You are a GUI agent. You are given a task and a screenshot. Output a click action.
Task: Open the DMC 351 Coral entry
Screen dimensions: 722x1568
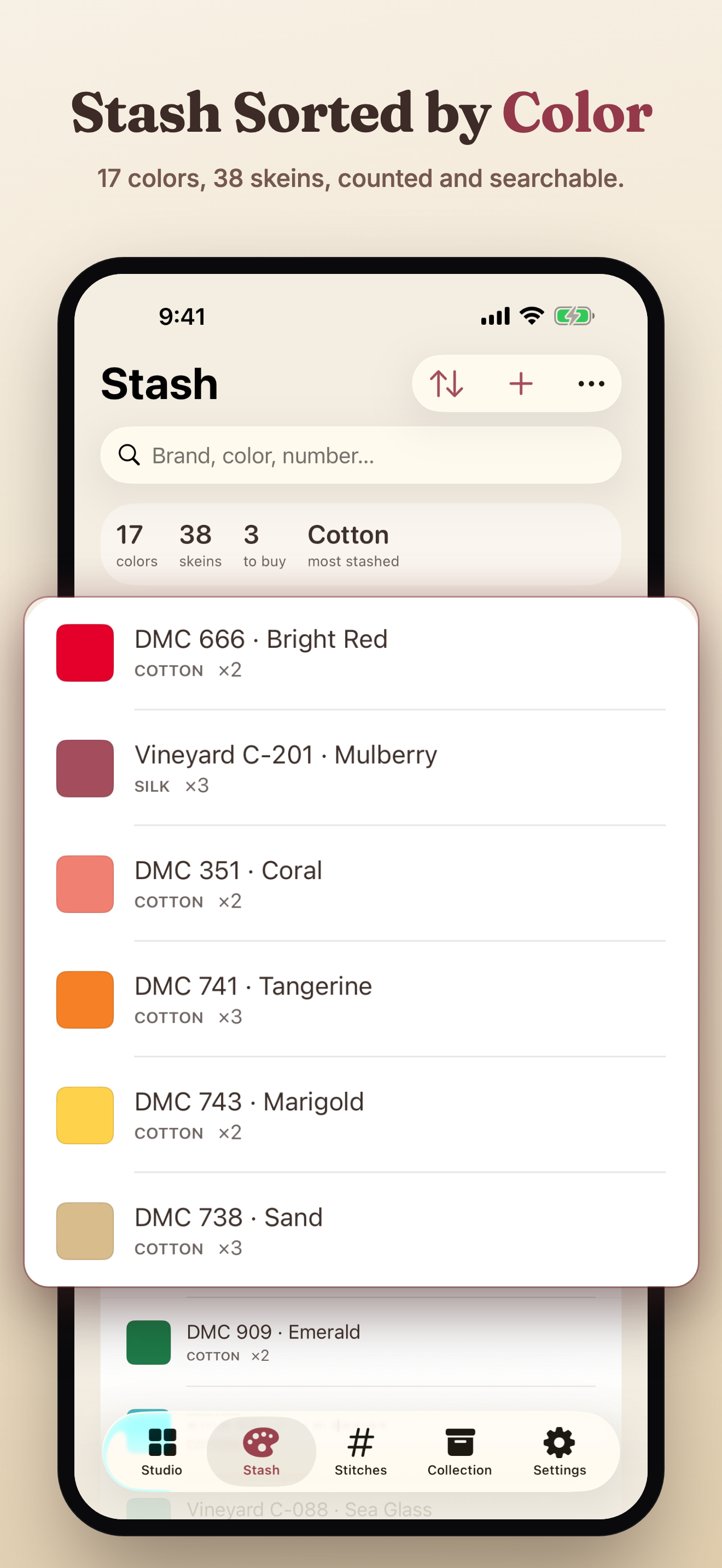click(x=361, y=884)
